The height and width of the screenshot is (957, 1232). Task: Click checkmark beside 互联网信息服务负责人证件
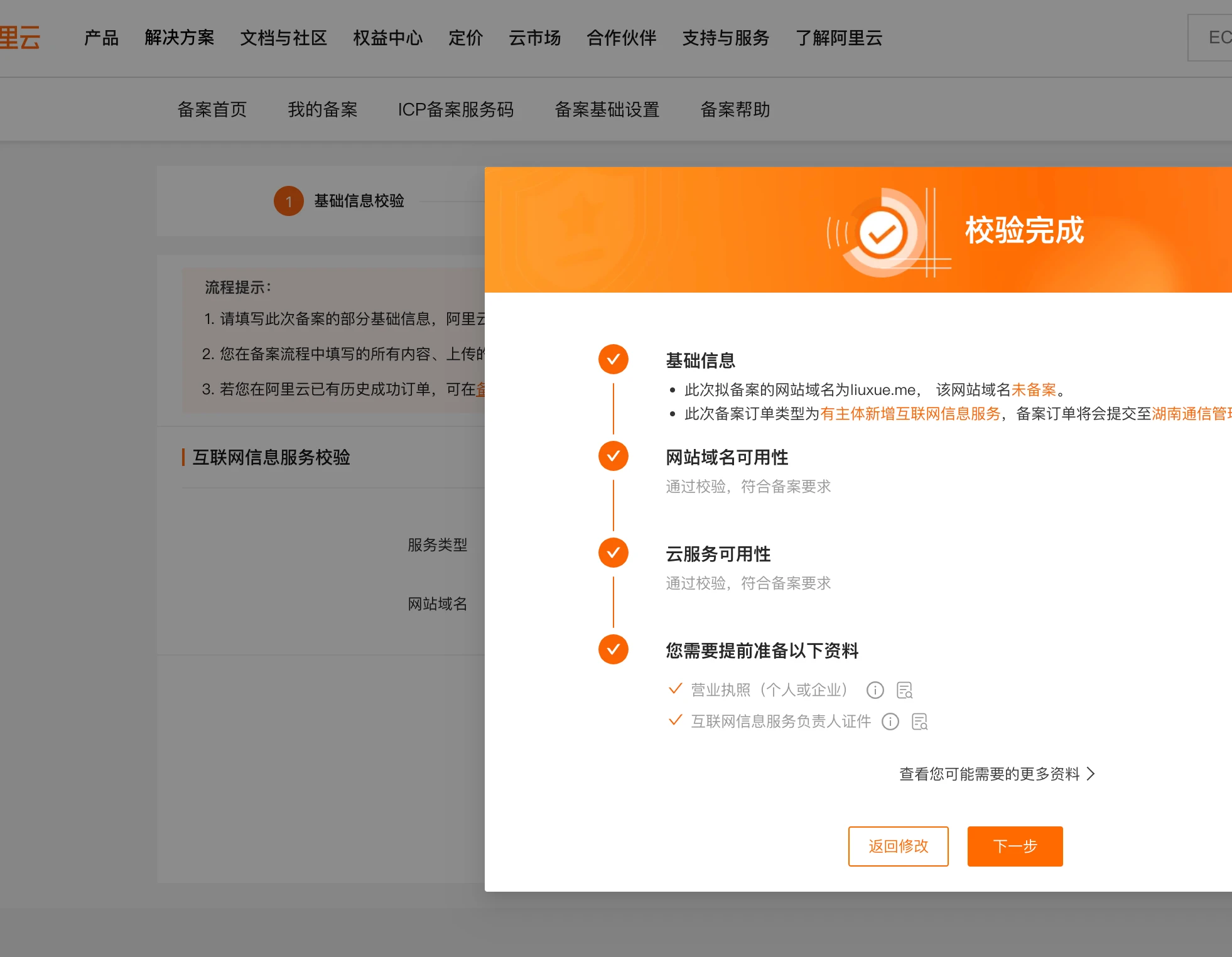[x=675, y=720]
